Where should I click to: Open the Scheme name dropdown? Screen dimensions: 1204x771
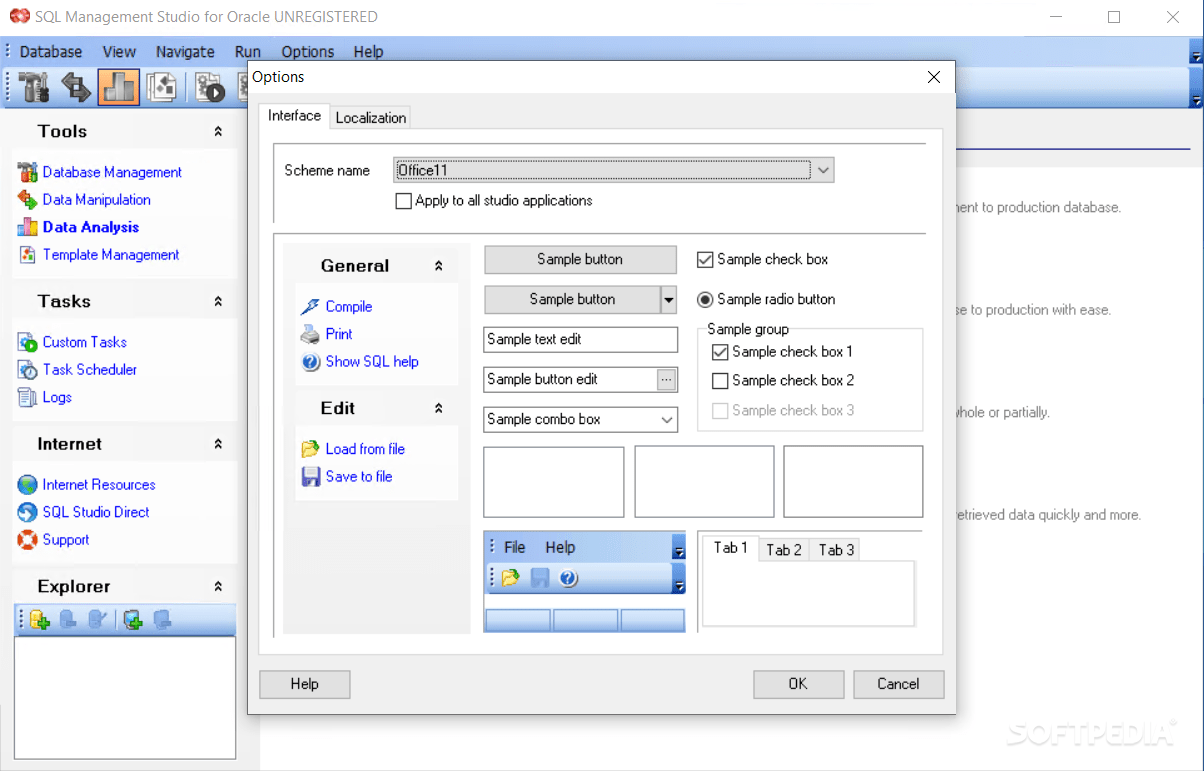(822, 169)
